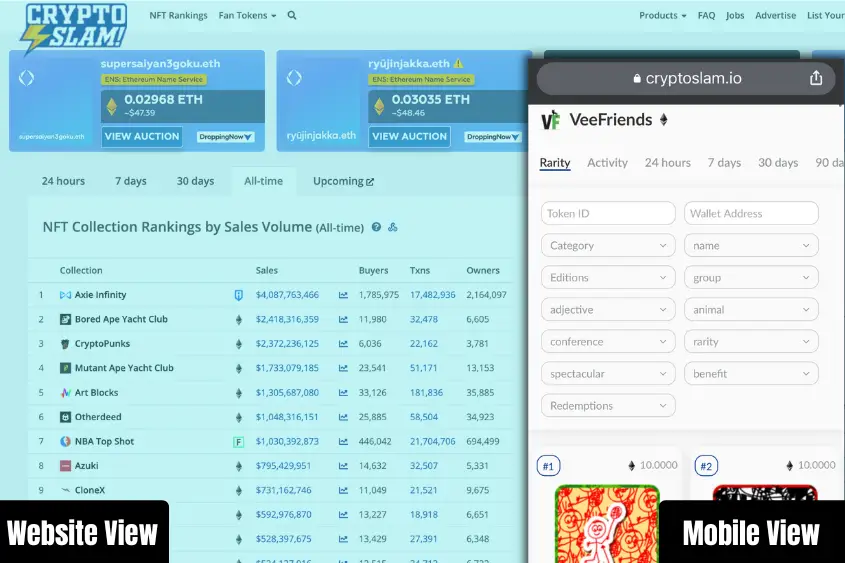Select the All-time rankings tab
Screen dimensions: 845x563
click(264, 181)
